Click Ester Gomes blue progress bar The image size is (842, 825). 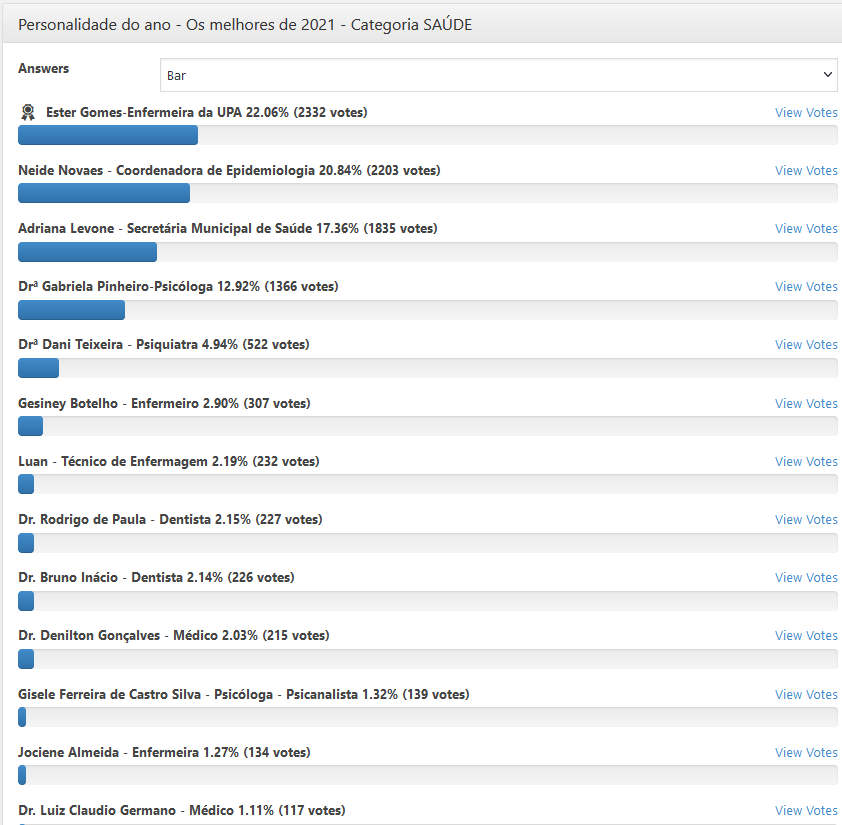[x=108, y=135]
